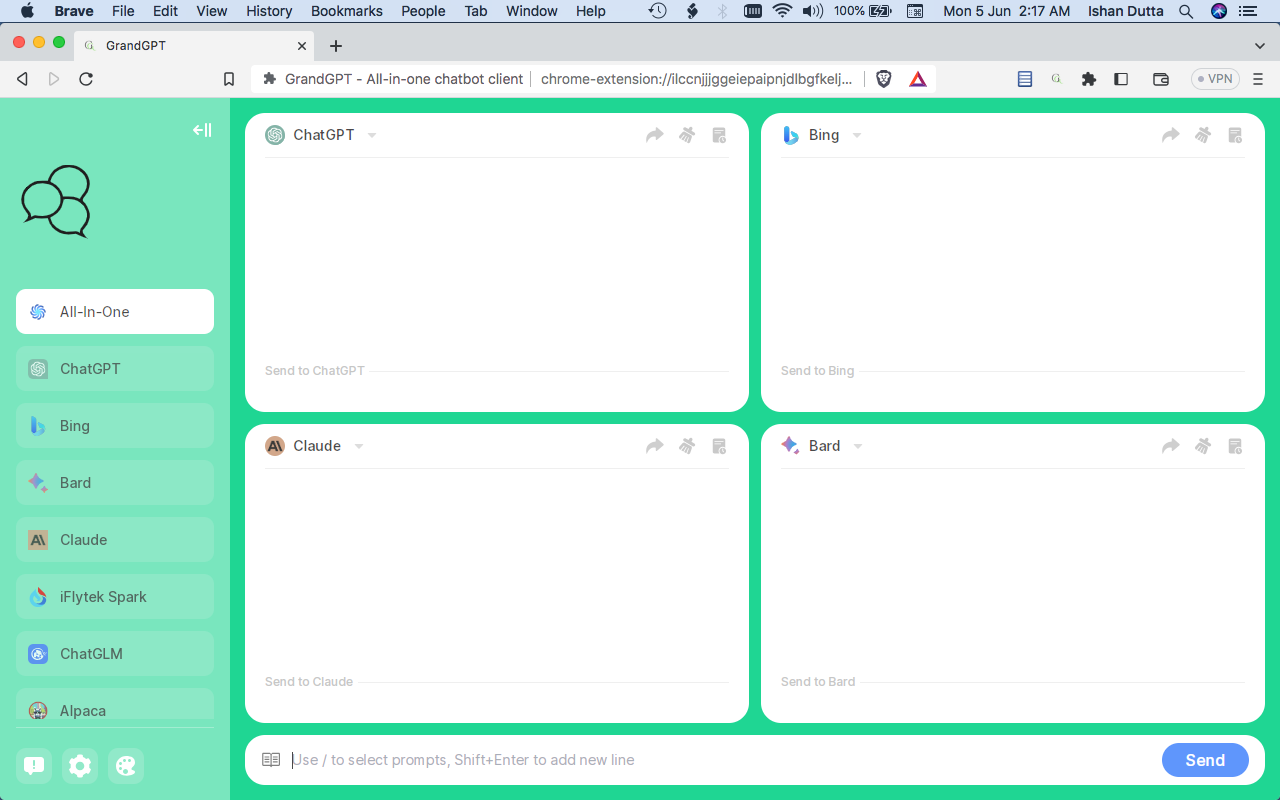Open the Apple menu
The width and height of the screenshot is (1280, 800).
click(x=27, y=11)
